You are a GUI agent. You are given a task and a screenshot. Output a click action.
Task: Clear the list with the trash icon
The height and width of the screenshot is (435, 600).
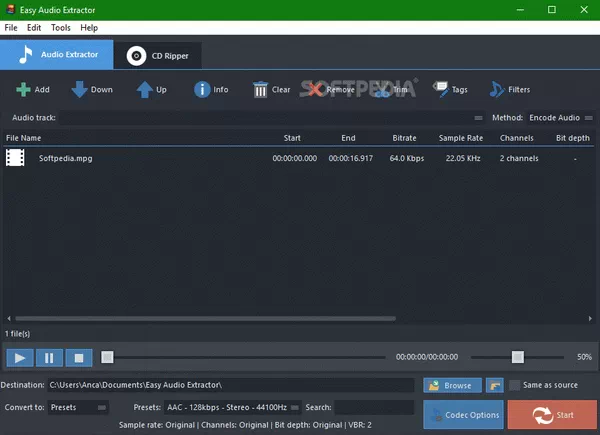coord(260,90)
